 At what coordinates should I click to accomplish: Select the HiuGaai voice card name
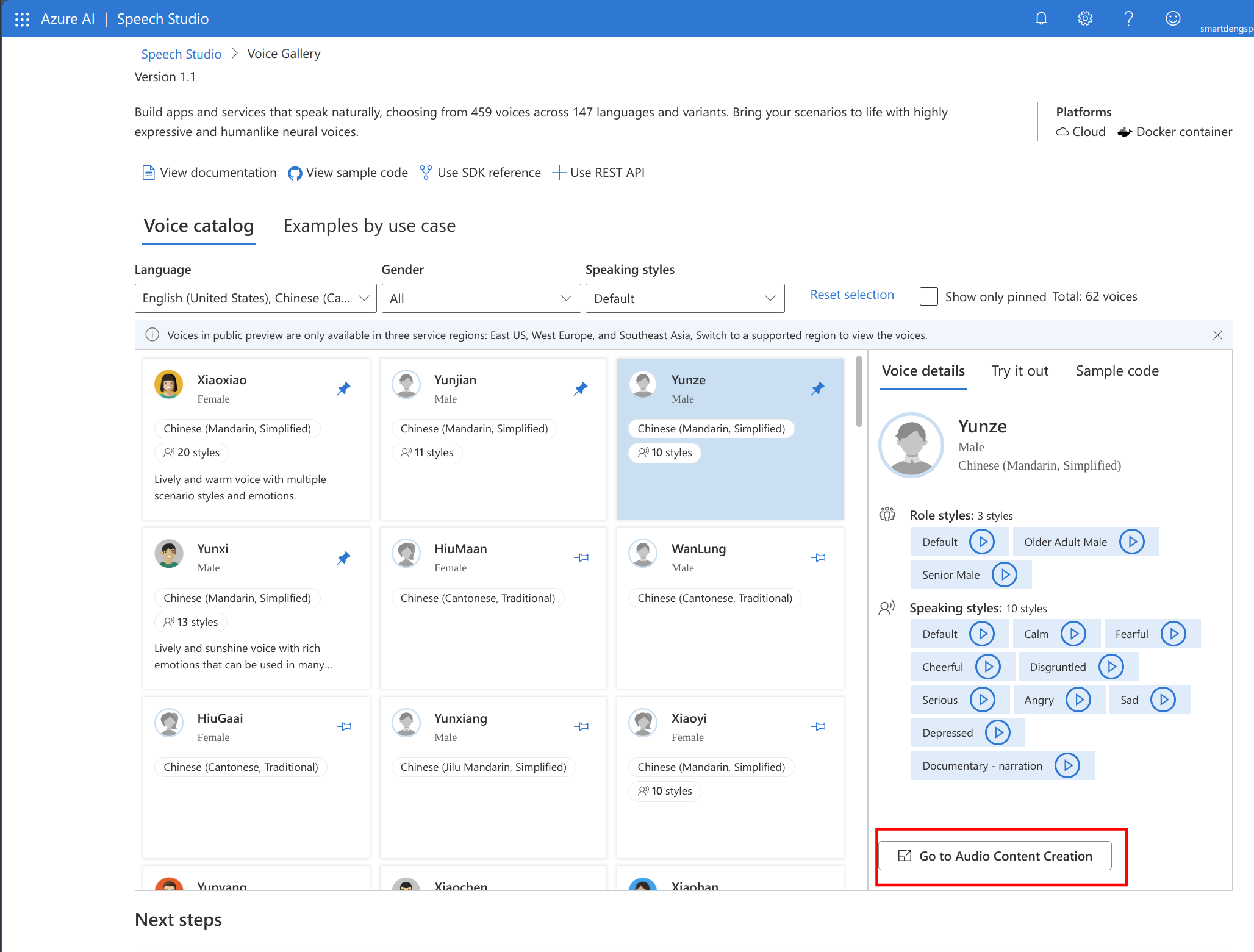[220, 718]
